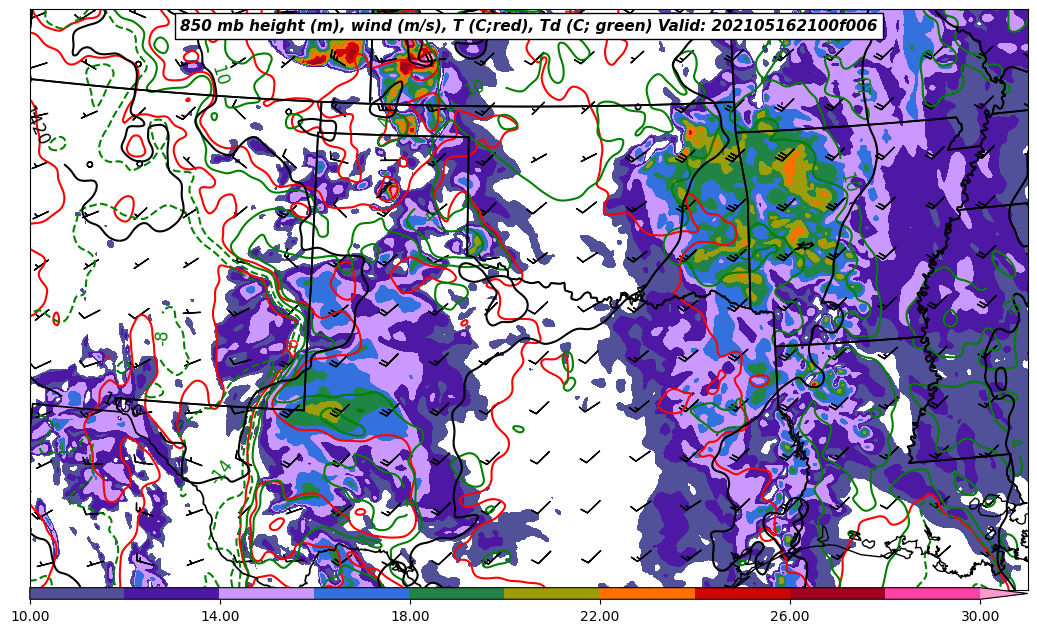The height and width of the screenshot is (633, 1037).
Task: Choose the olive 20-22 colorbar segment
Action: pos(552,593)
